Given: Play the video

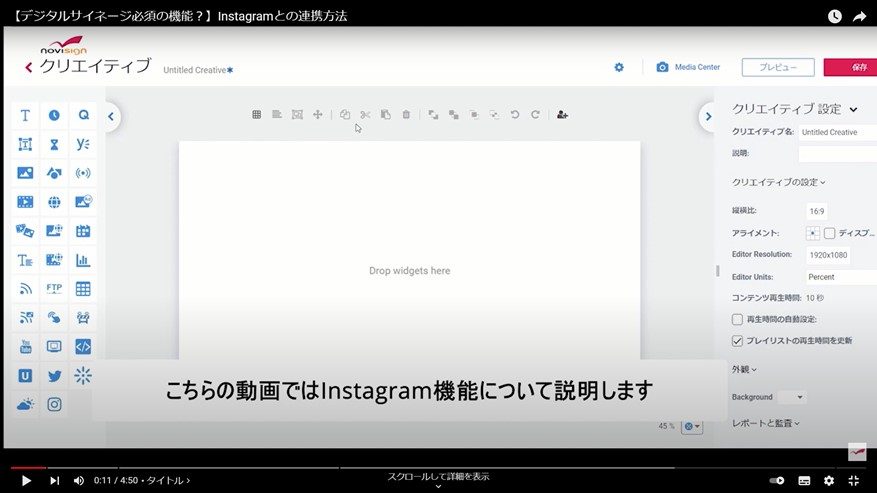Looking at the screenshot, I should (x=26, y=480).
